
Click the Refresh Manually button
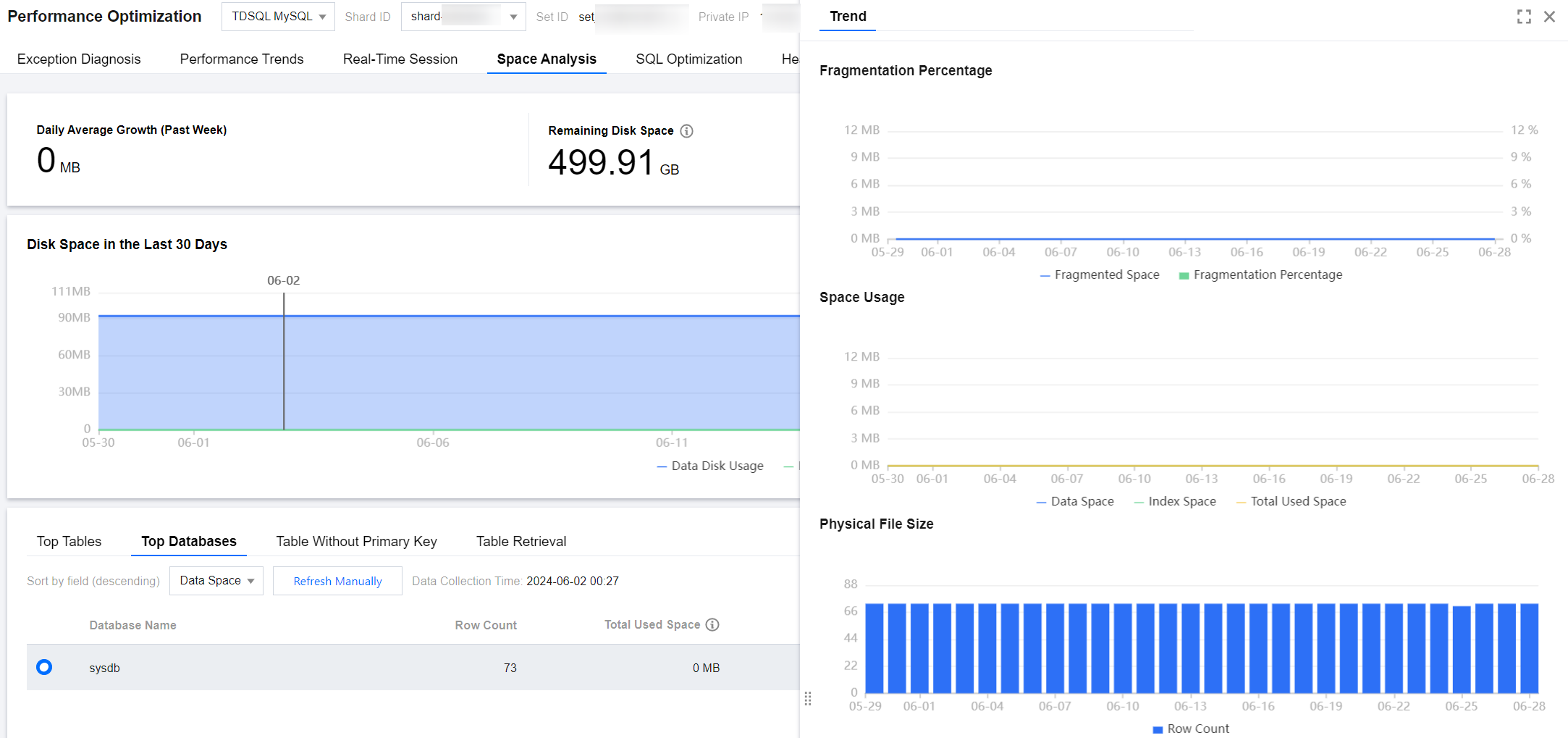click(337, 581)
